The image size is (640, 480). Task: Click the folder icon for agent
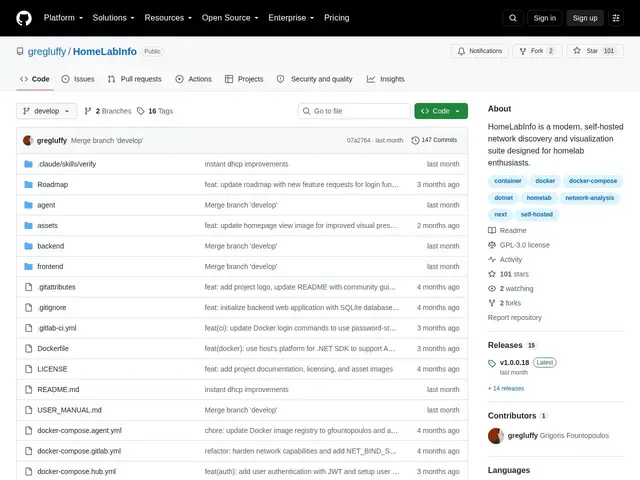[28, 205]
